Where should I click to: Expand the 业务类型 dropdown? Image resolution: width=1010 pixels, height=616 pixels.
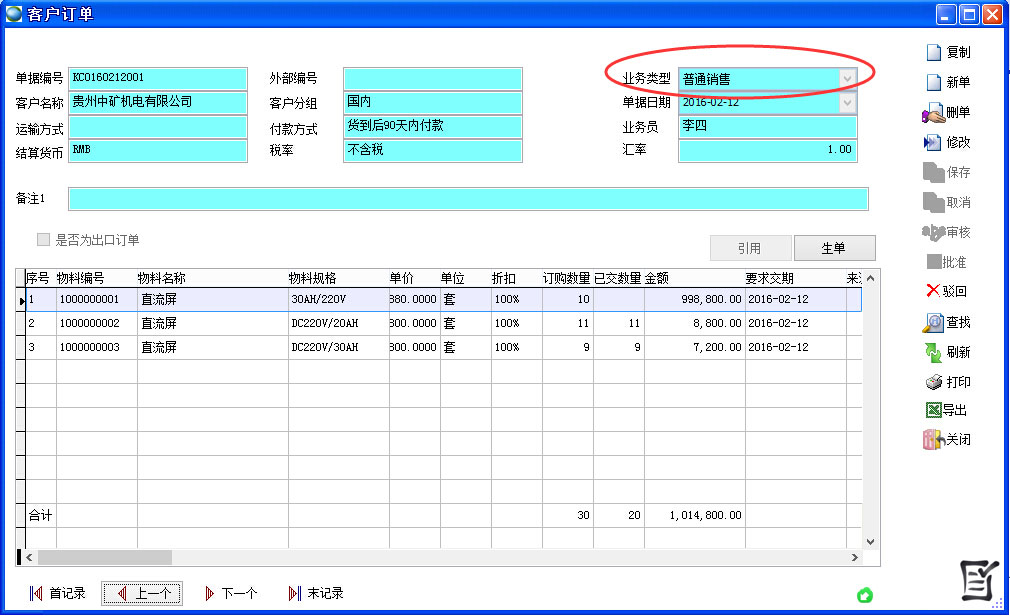[x=848, y=79]
